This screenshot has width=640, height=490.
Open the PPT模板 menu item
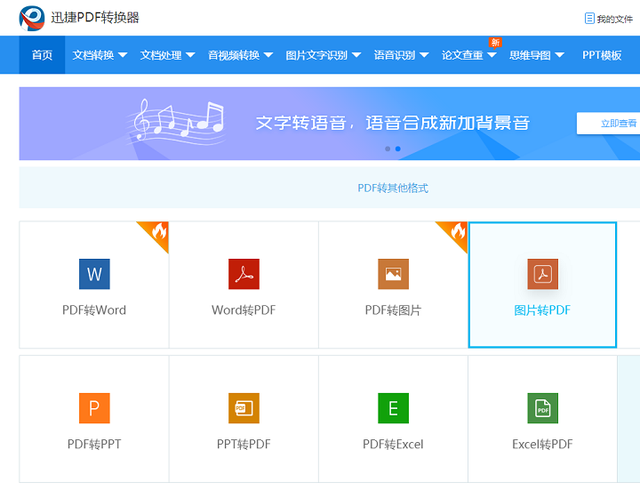[x=602, y=55]
